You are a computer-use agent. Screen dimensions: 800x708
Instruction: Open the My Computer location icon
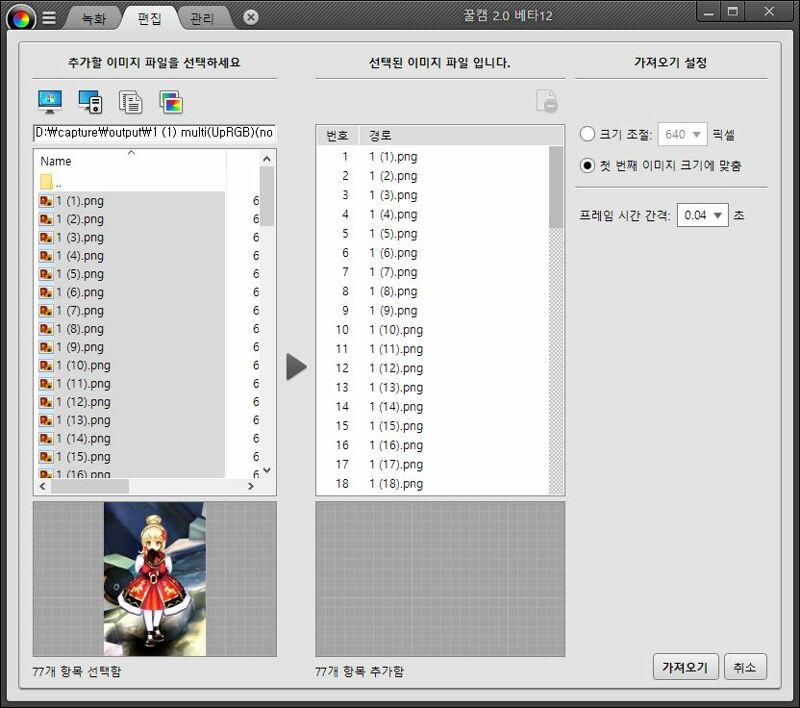click(90, 102)
